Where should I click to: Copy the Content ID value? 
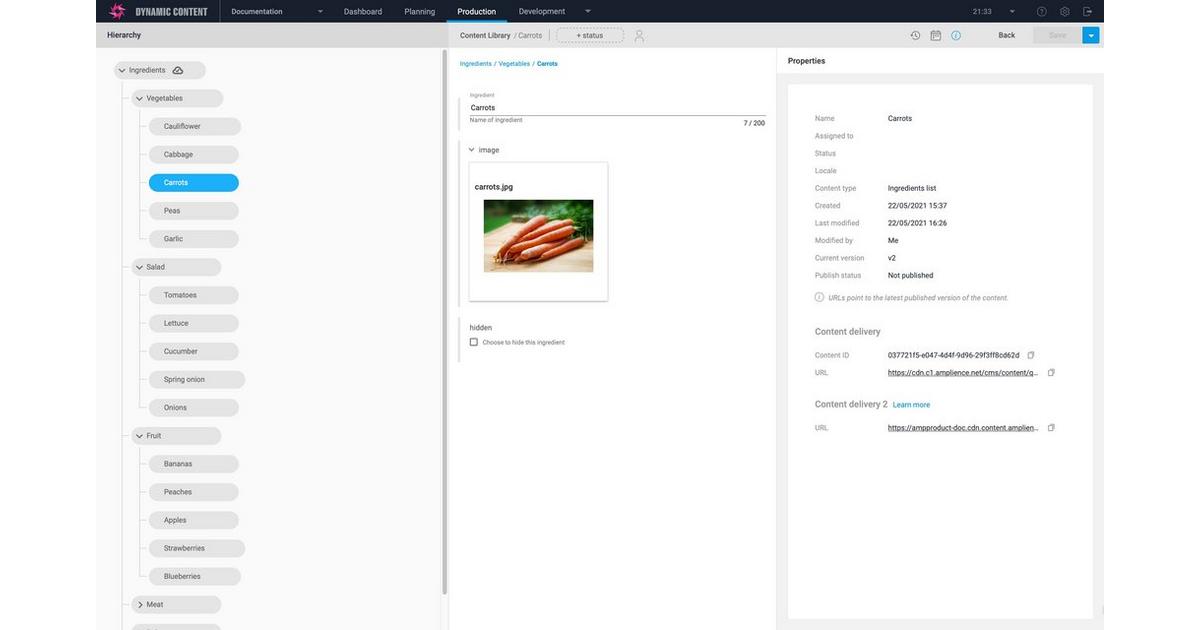point(1031,355)
